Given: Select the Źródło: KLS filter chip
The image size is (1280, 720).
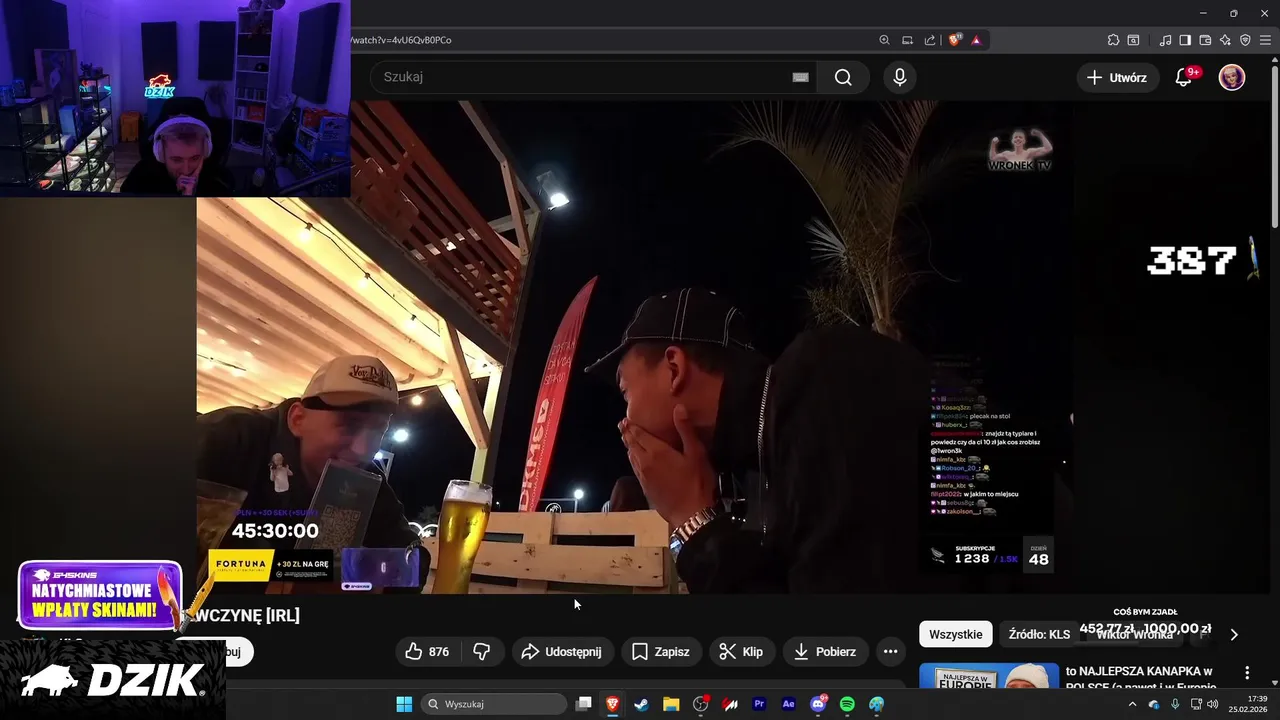Looking at the screenshot, I should tap(1039, 634).
